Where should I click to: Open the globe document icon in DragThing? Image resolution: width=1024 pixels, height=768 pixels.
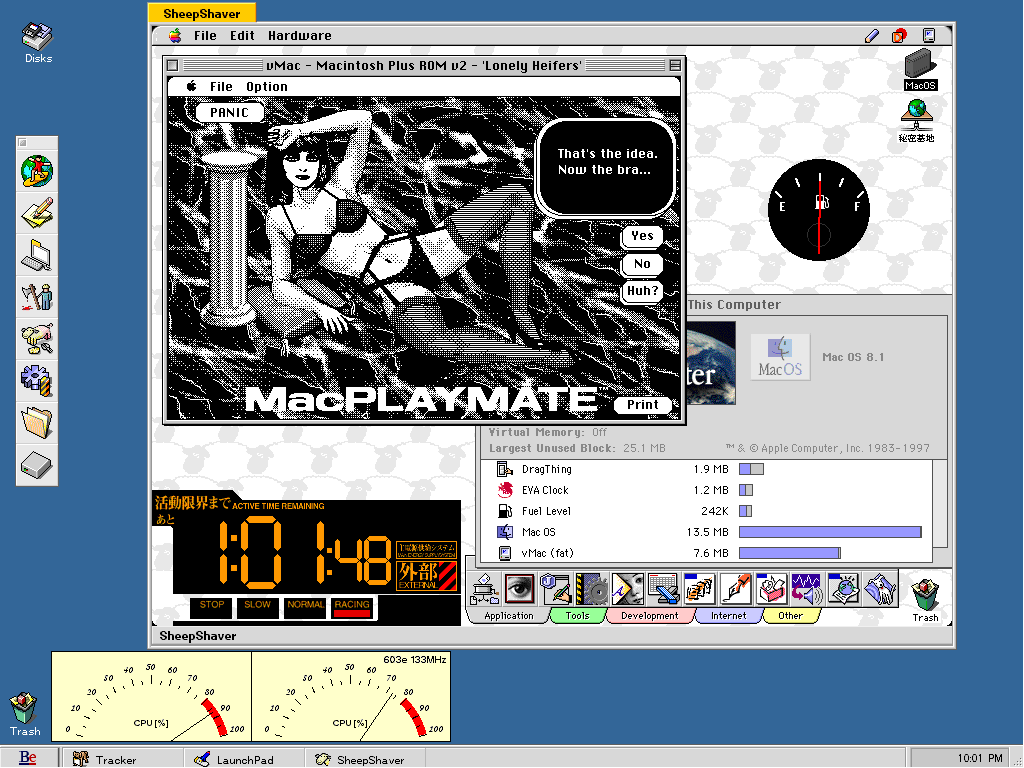[x=842, y=589]
